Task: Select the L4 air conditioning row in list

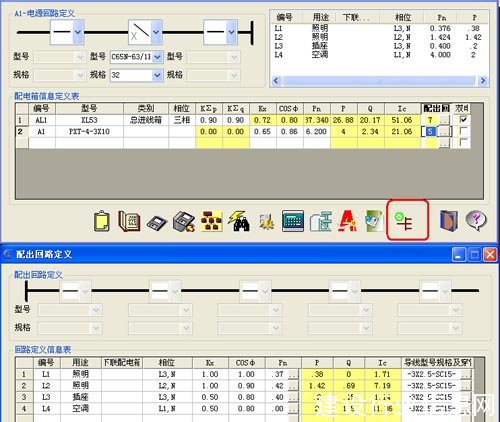Action: [379, 55]
